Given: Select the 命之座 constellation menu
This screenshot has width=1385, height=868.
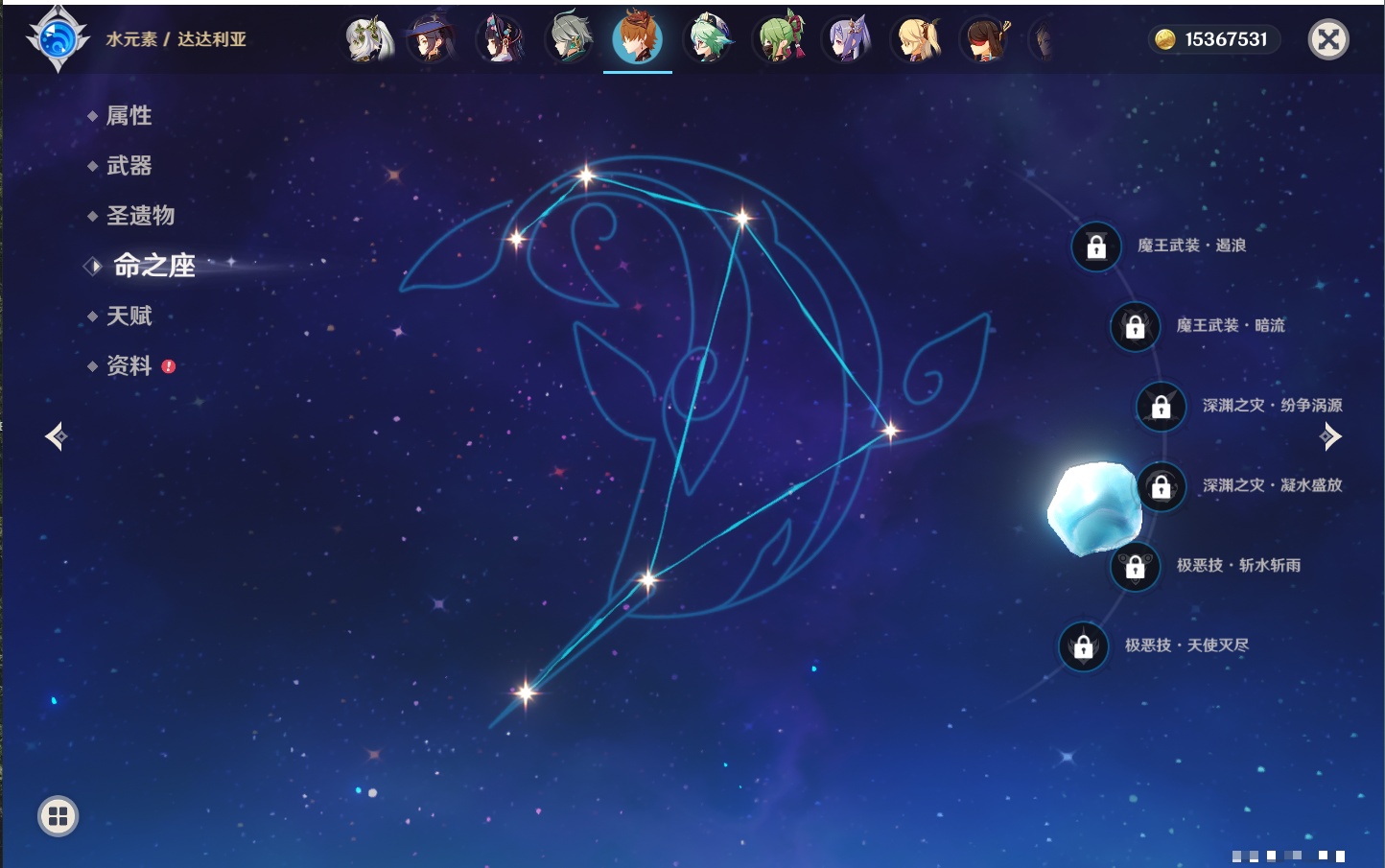Looking at the screenshot, I should 154,266.
